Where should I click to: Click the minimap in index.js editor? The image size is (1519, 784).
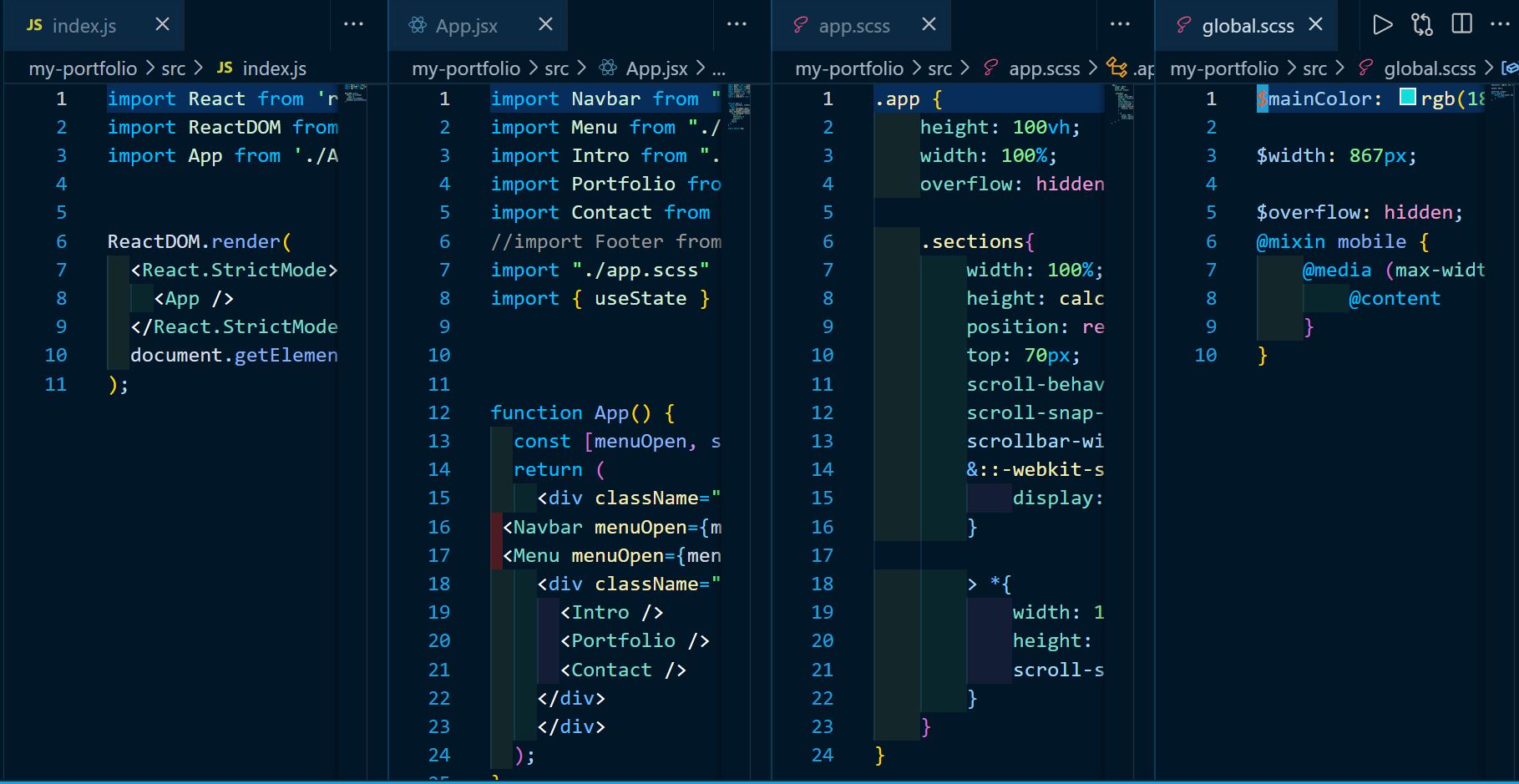coord(355,93)
